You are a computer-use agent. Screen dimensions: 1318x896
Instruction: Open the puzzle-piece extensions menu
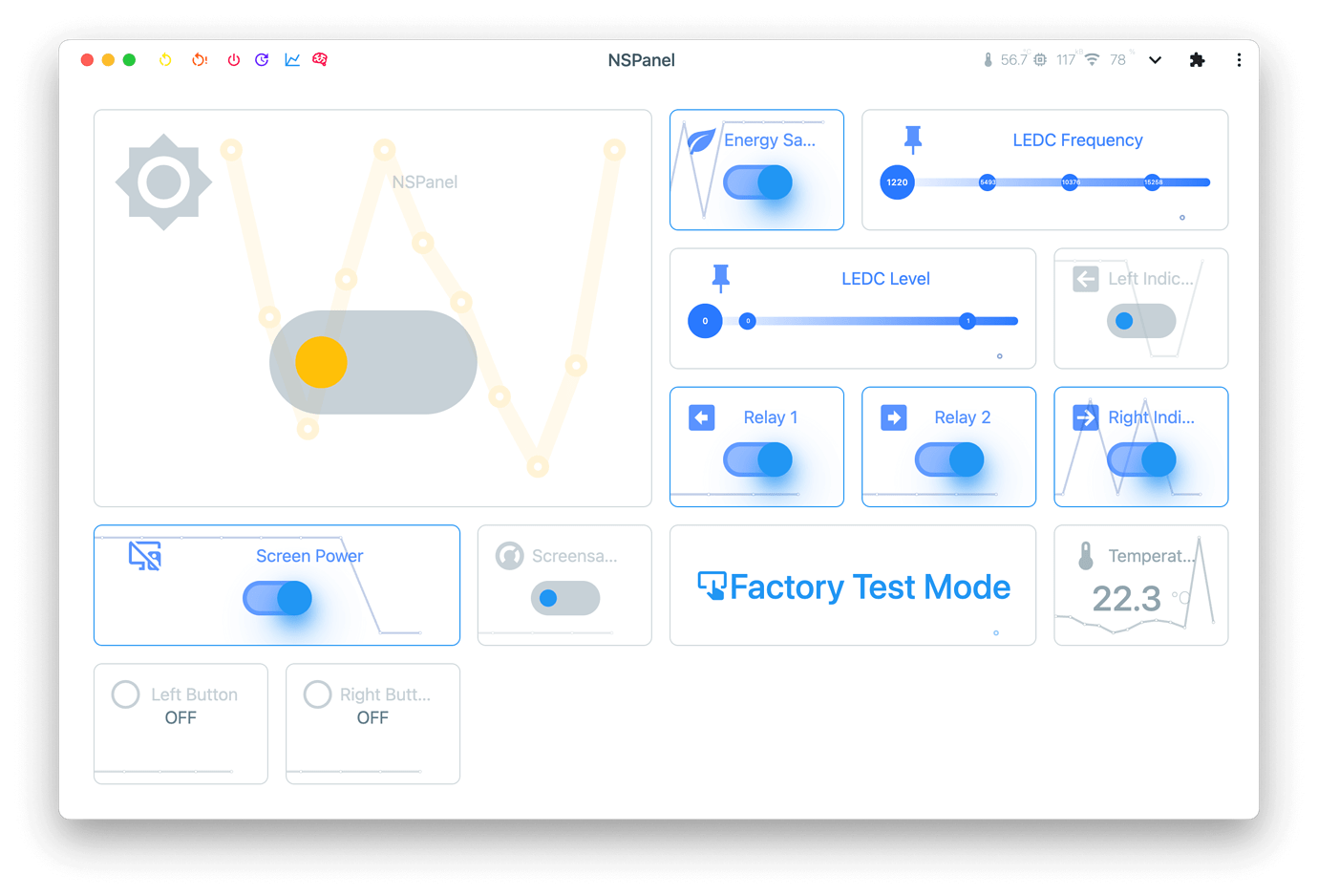[x=1198, y=59]
